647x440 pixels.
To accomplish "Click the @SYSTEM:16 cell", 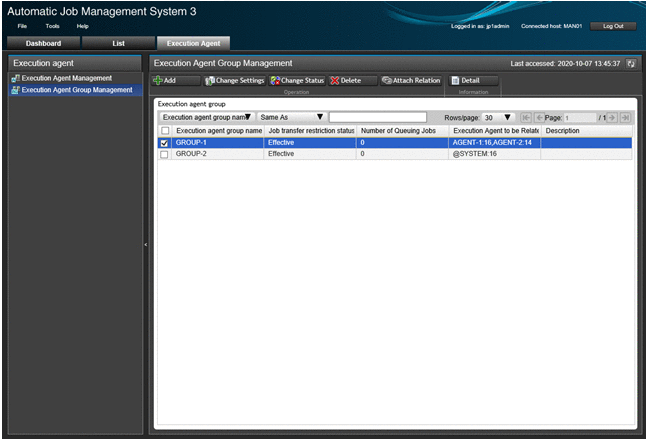I will point(495,154).
